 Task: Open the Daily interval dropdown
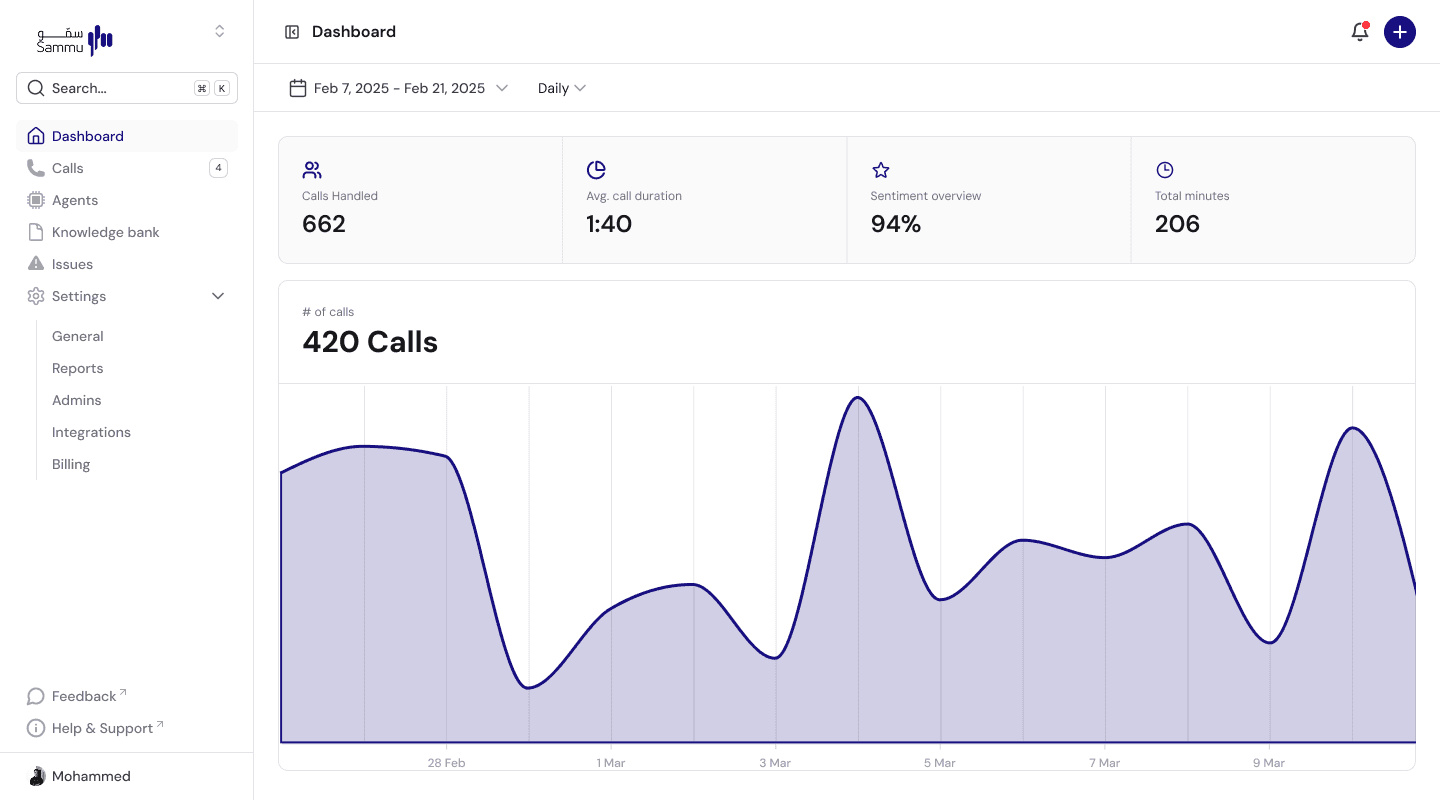point(561,88)
